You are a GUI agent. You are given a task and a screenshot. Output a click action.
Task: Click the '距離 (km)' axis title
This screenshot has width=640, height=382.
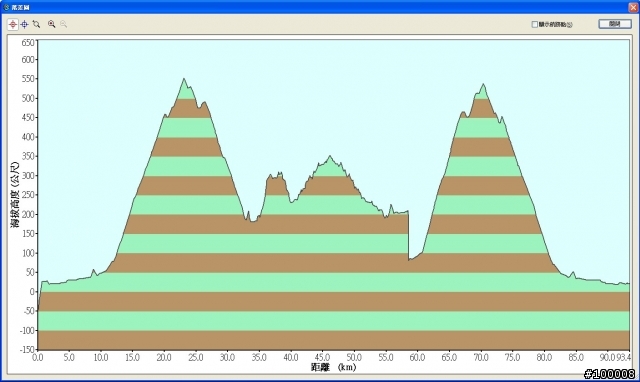(333, 367)
